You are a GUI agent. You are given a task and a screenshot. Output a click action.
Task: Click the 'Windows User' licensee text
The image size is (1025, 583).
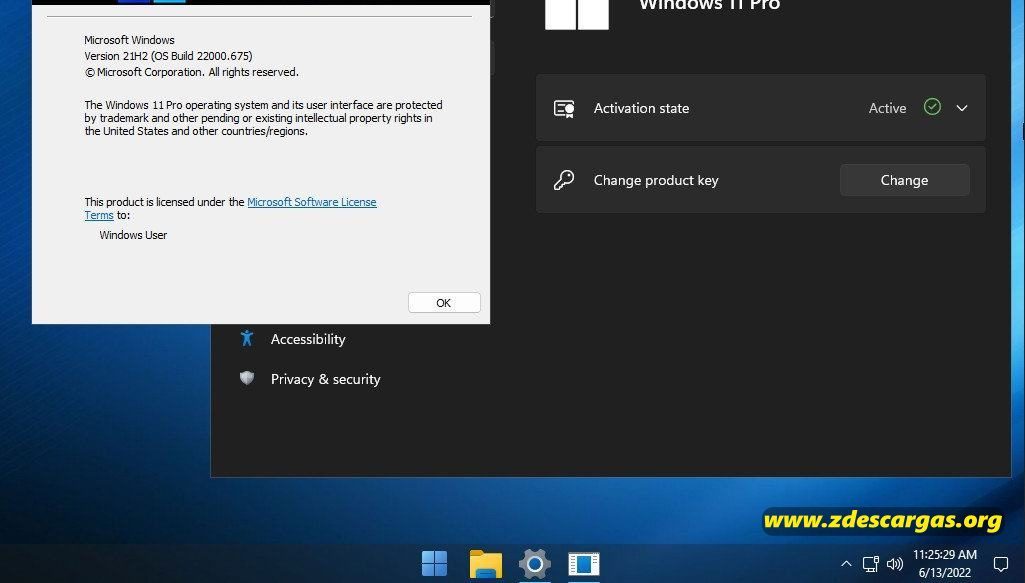pyautogui.click(x=133, y=235)
